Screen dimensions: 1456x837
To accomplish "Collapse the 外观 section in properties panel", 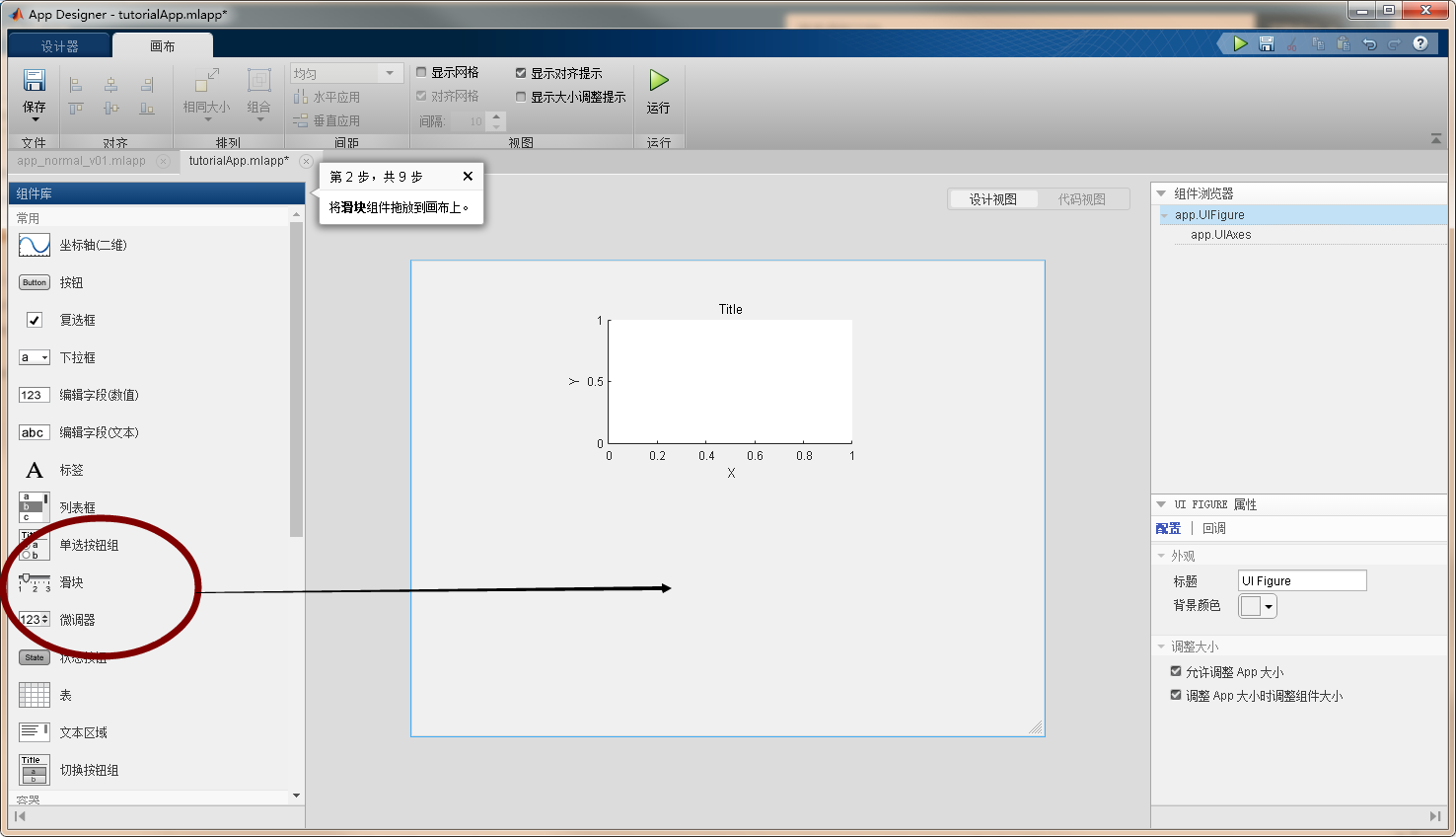I will [x=1160, y=554].
